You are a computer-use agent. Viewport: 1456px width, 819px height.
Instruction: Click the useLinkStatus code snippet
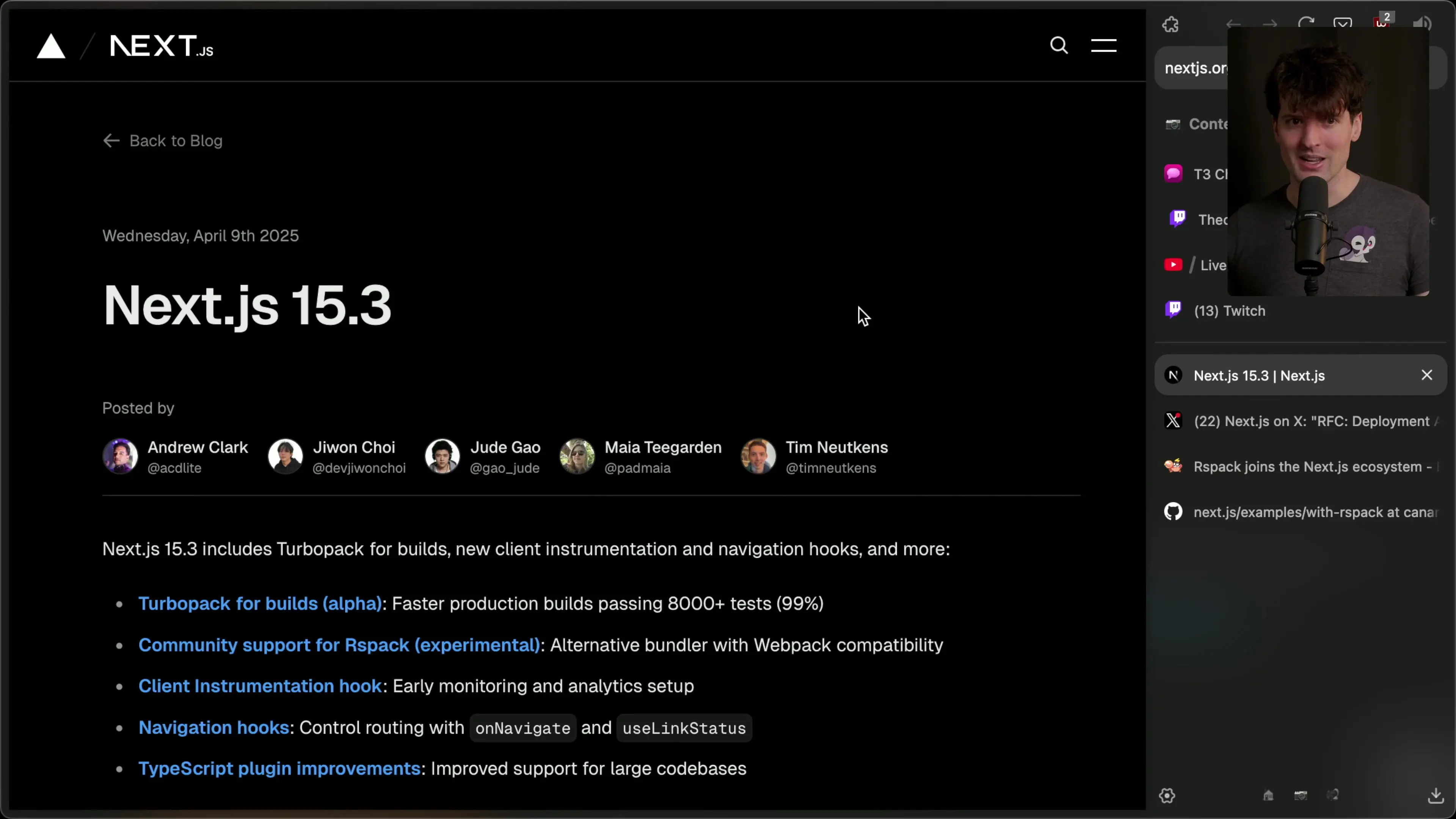coord(684,728)
